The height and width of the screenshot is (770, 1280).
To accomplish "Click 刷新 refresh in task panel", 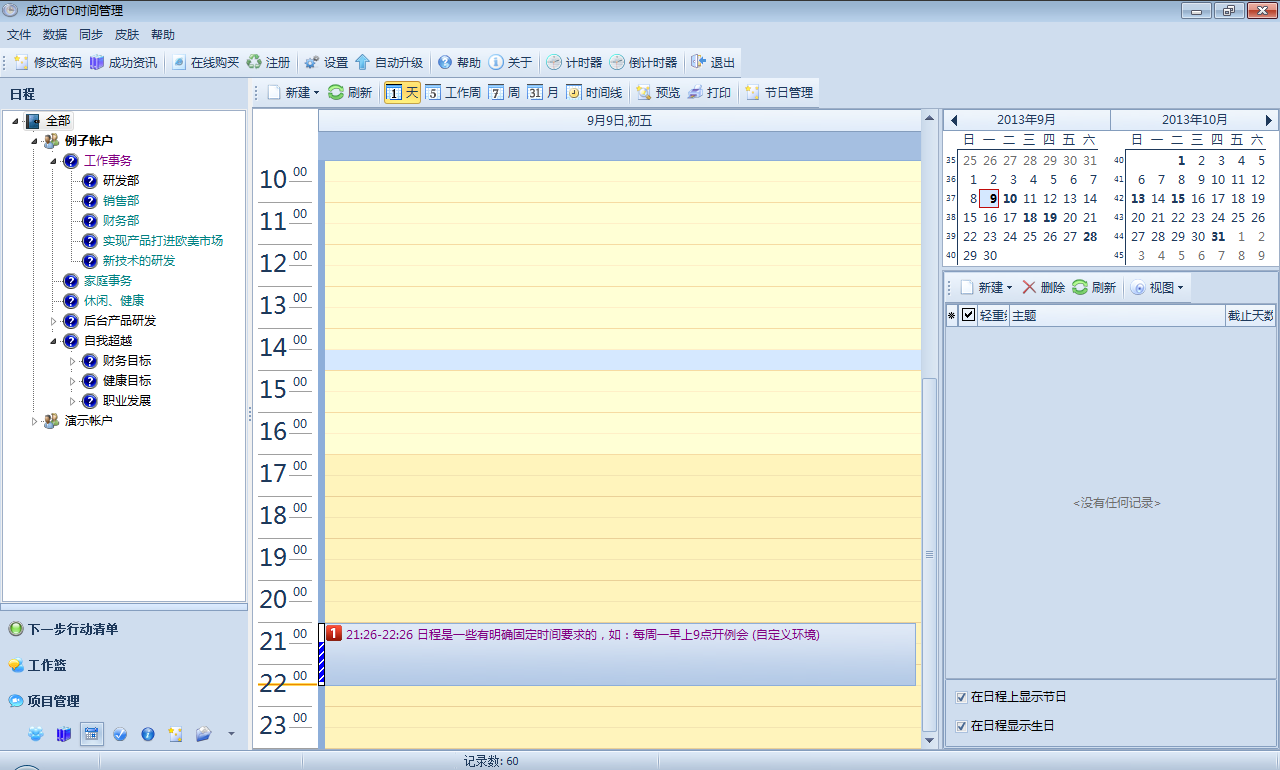I will 1094,287.
